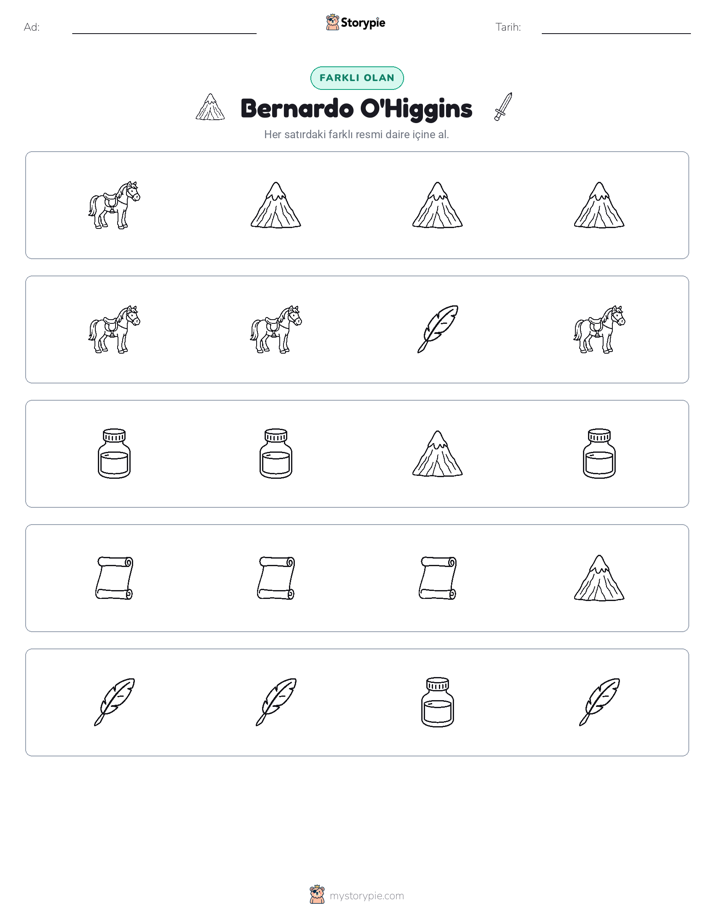Select the mountain in the scroll row
The height and width of the screenshot is (924, 714).
coord(599,578)
